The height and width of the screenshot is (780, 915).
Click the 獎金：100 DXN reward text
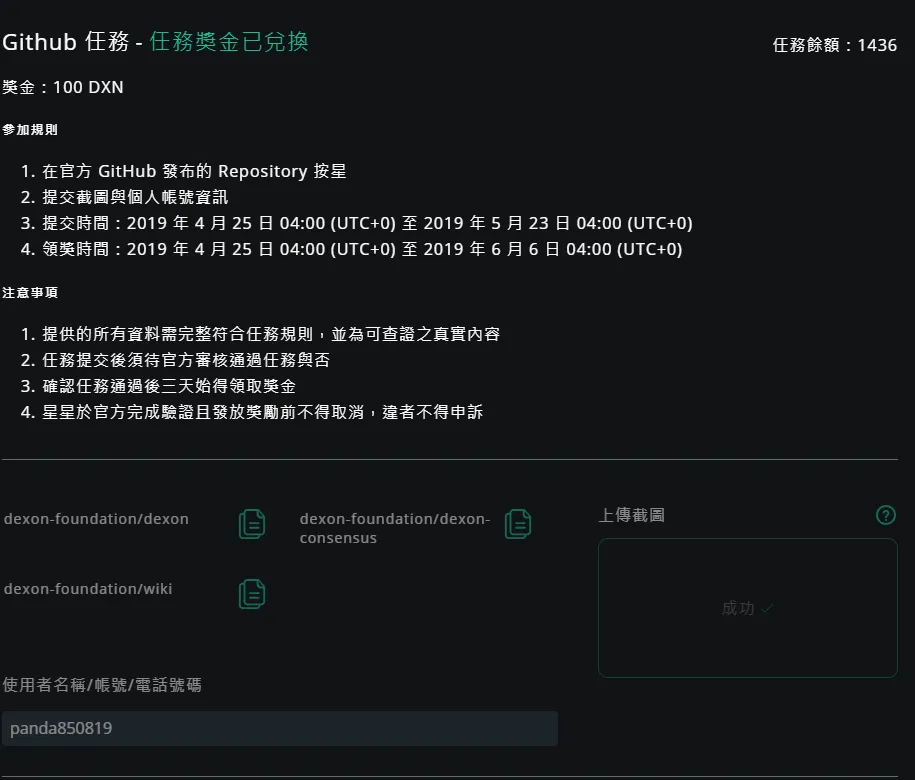63,87
